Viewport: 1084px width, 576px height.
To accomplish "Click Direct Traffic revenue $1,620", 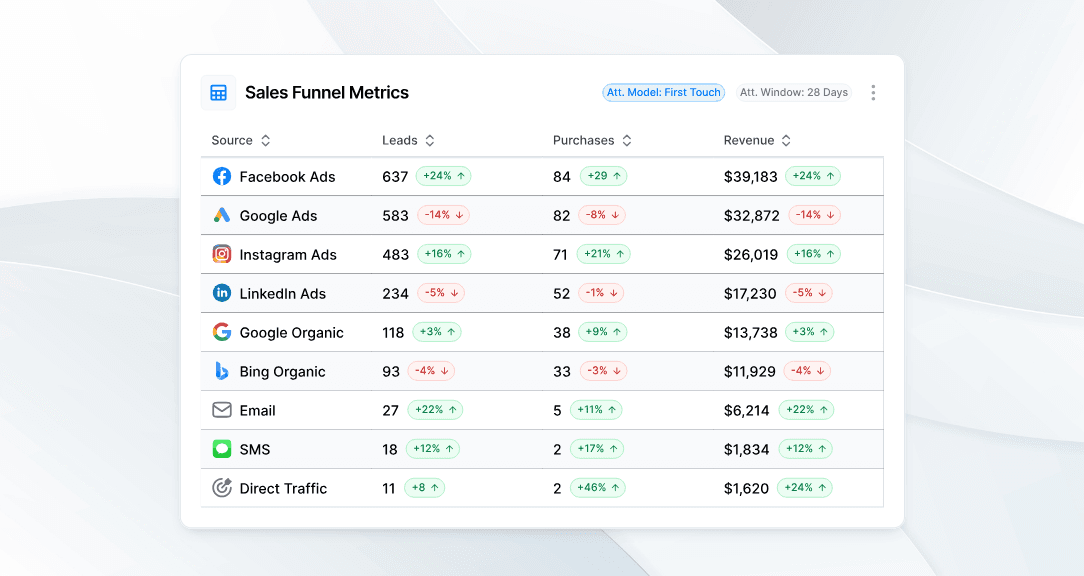I will (x=747, y=488).
